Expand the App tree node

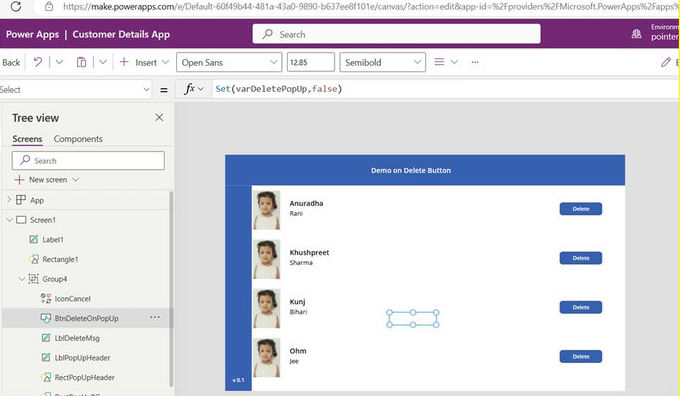(x=9, y=200)
